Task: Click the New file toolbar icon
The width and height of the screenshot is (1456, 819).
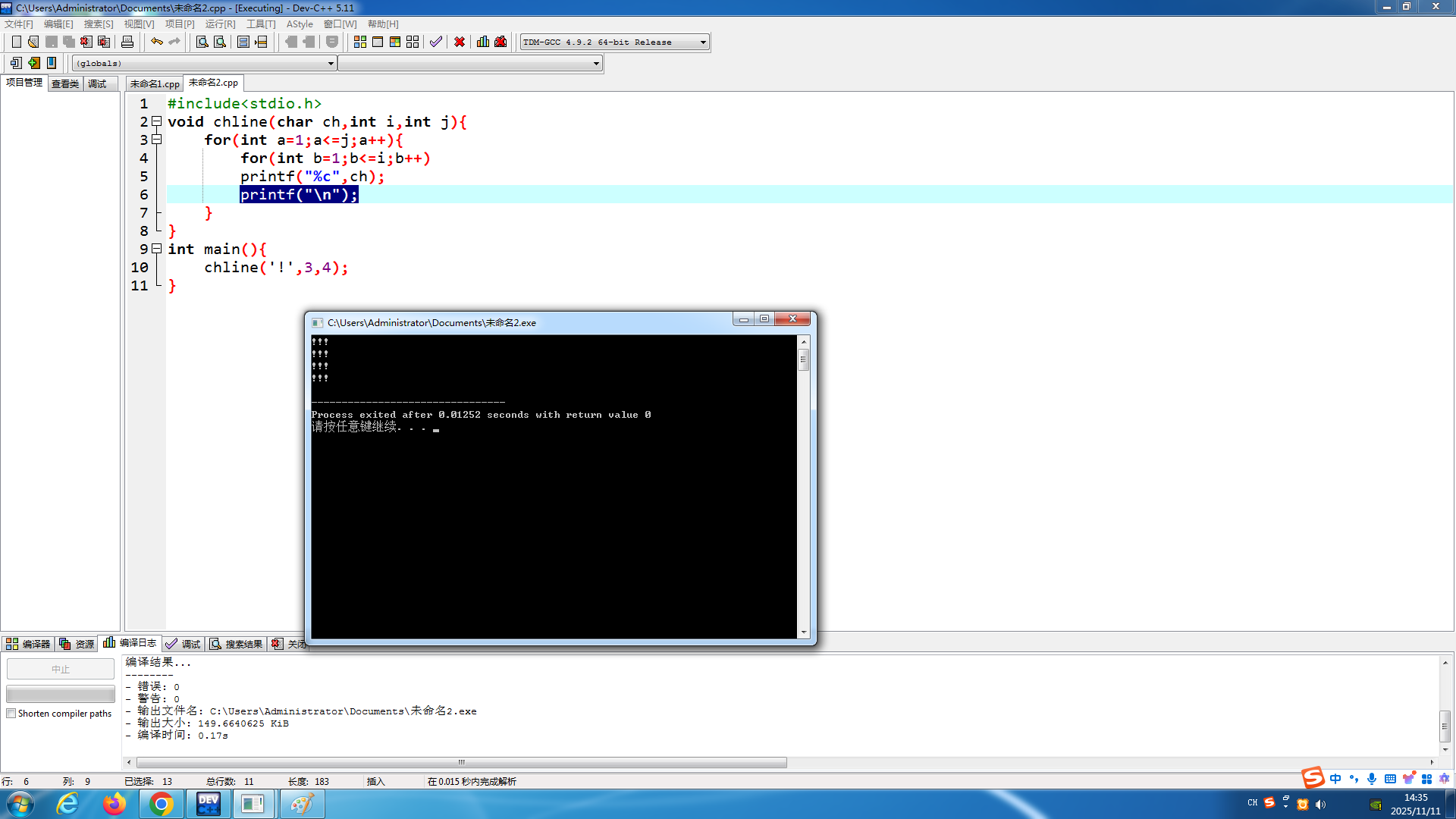Action: (x=16, y=42)
